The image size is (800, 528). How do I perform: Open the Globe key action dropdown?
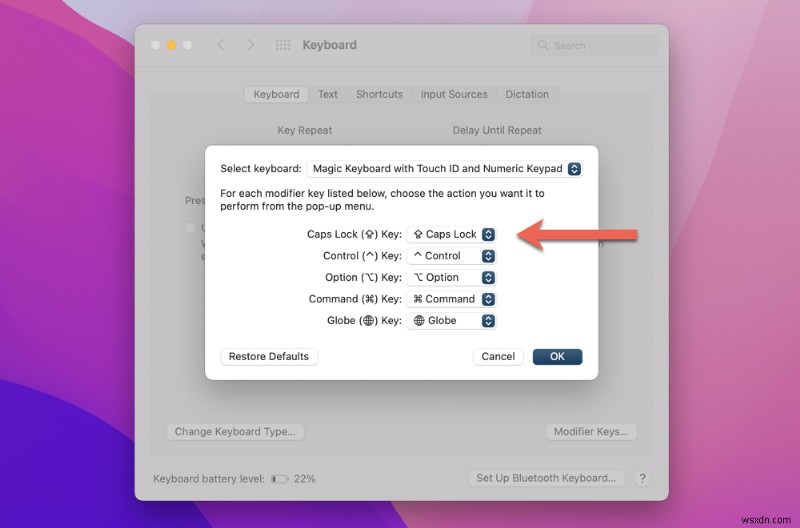tap(451, 320)
